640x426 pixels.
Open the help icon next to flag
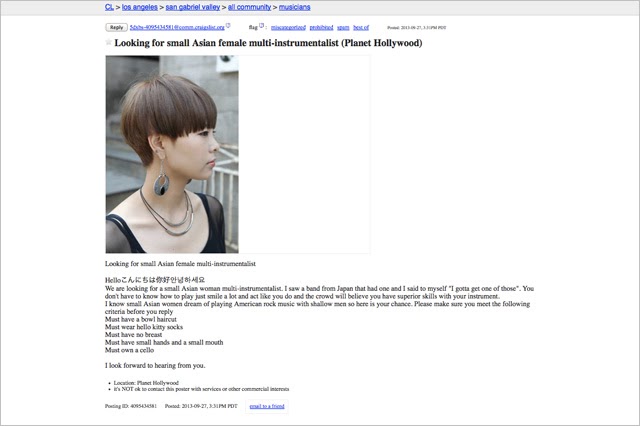[262, 25]
